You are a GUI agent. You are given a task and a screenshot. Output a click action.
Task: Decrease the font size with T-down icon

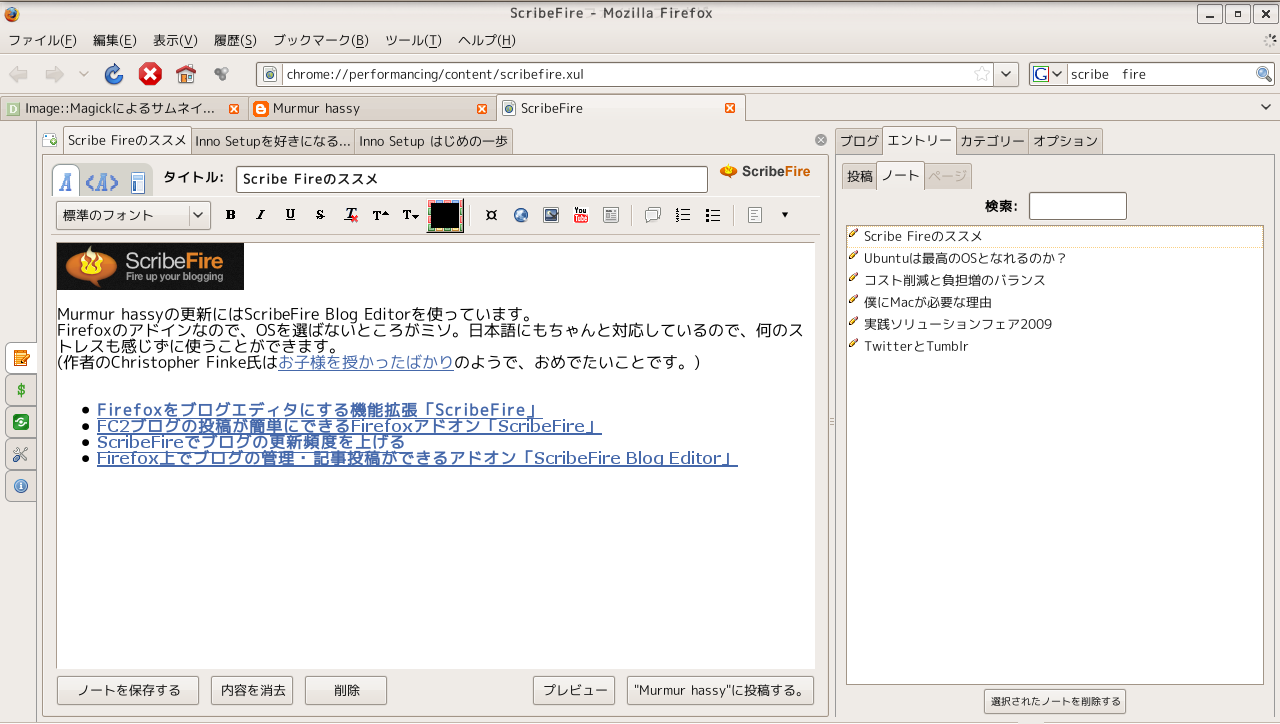tap(411, 215)
